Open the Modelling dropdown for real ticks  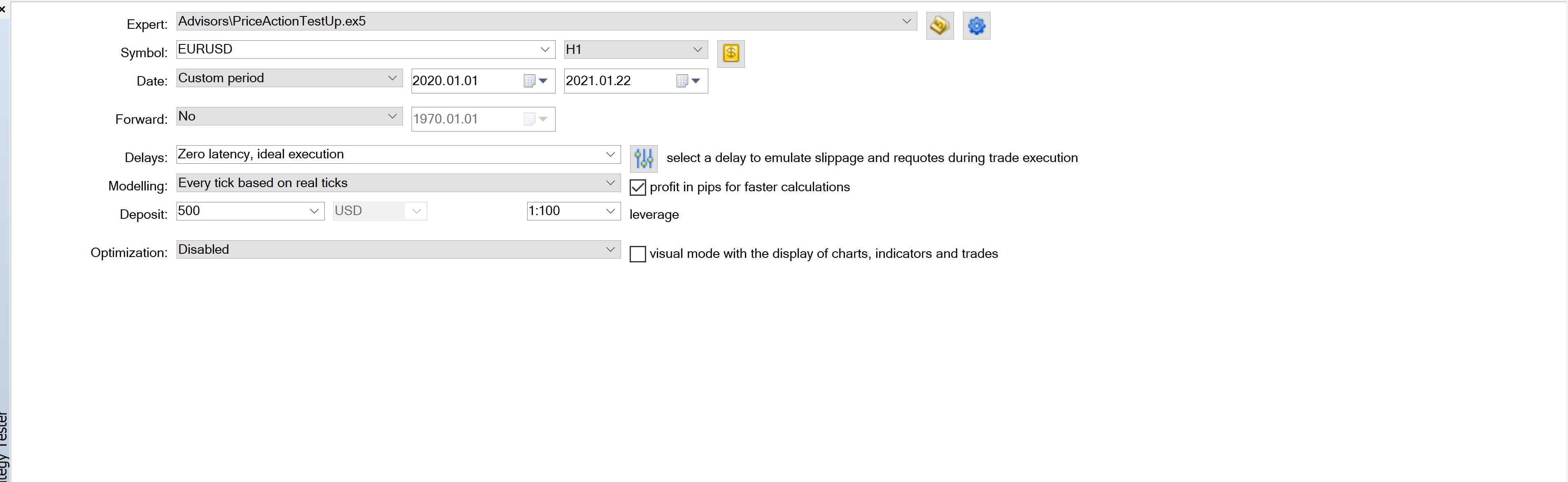398,183
